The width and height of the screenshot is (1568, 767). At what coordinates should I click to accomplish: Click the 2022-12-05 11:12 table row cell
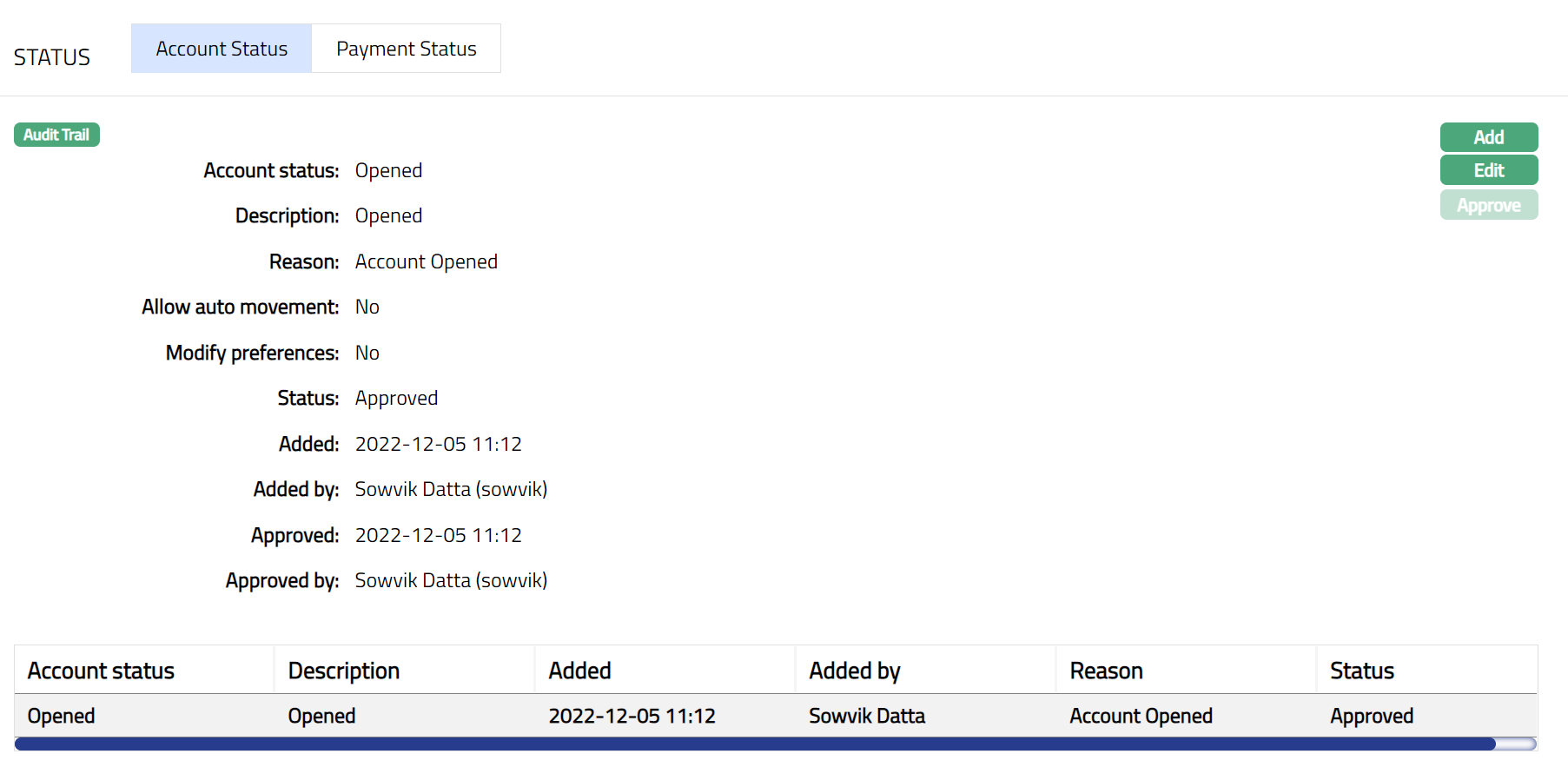tap(632, 716)
